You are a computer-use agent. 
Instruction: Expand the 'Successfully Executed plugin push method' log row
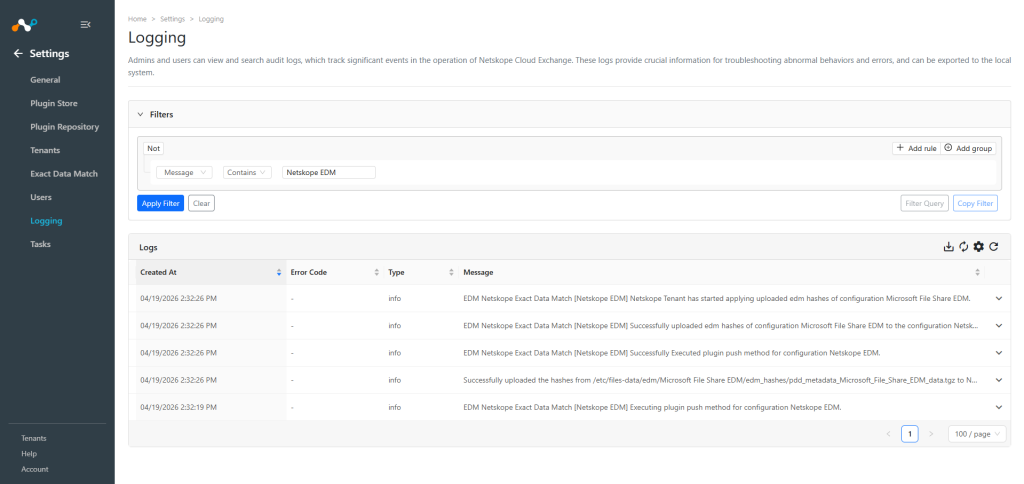998,353
